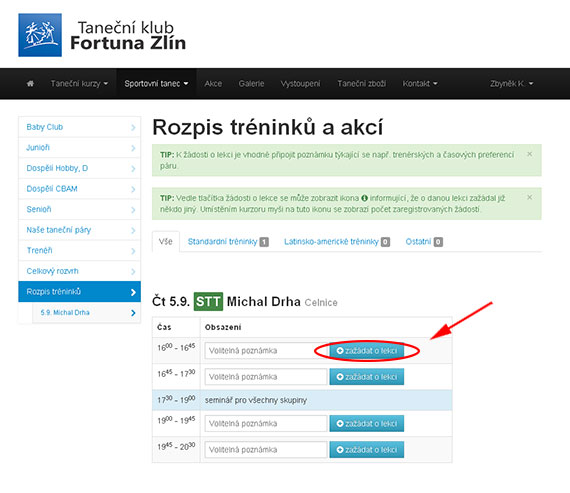Open the Kontakt dropdown in navbar
Image resolution: width=570 pixels, height=493 pixels.
click(x=420, y=84)
